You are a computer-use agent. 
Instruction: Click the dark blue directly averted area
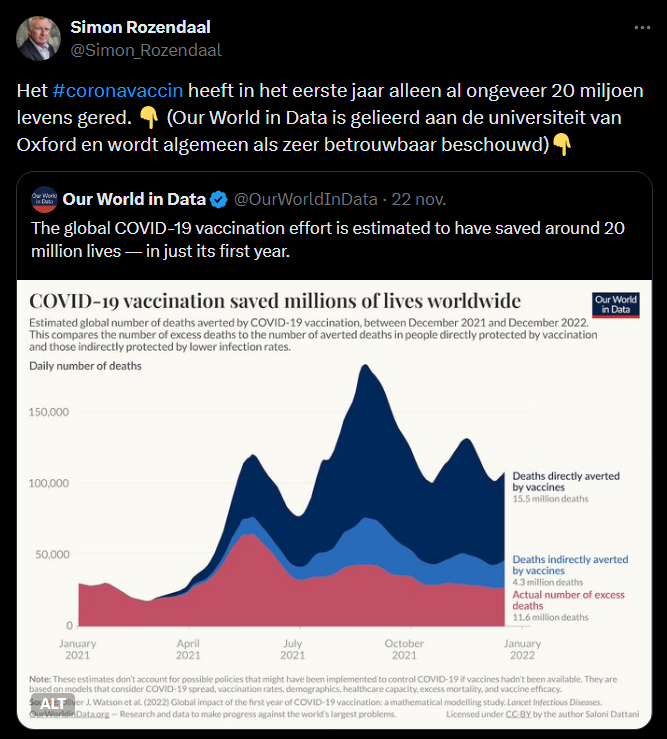pyautogui.click(x=372, y=448)
